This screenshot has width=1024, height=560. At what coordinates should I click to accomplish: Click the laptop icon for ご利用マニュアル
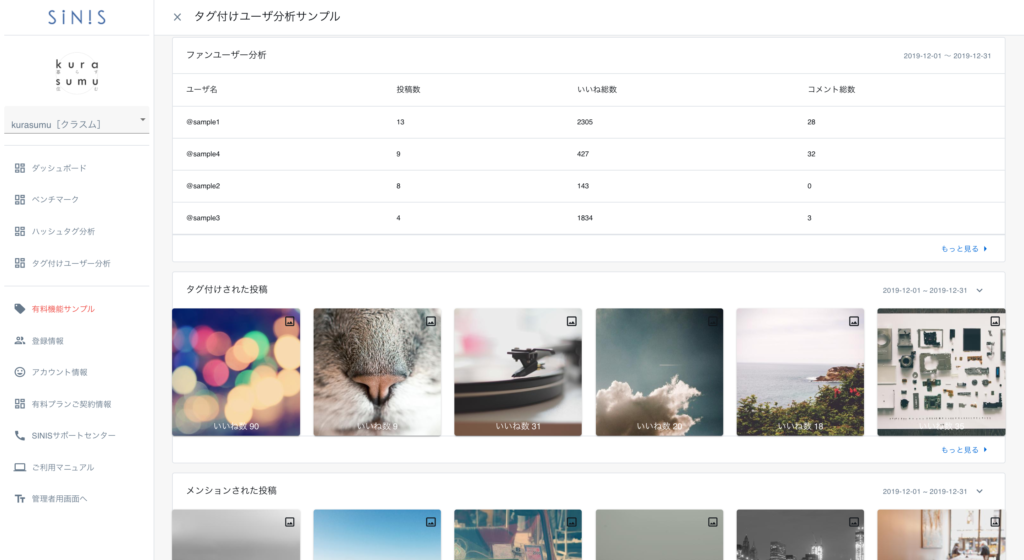(x=20, y=467)
